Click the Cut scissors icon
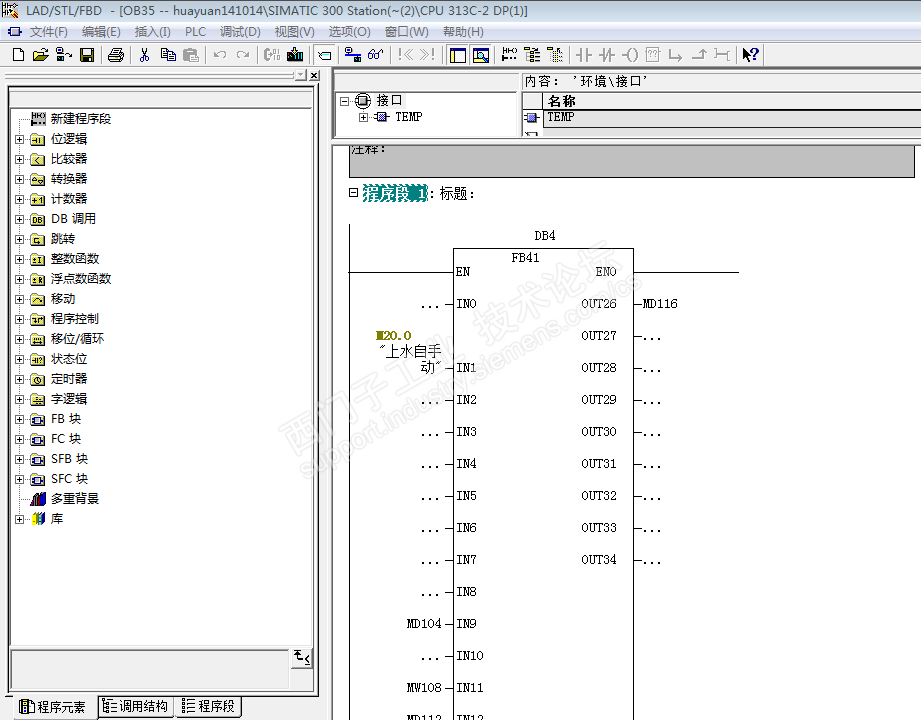Screen dimensions: 921x720 point(144,55)
